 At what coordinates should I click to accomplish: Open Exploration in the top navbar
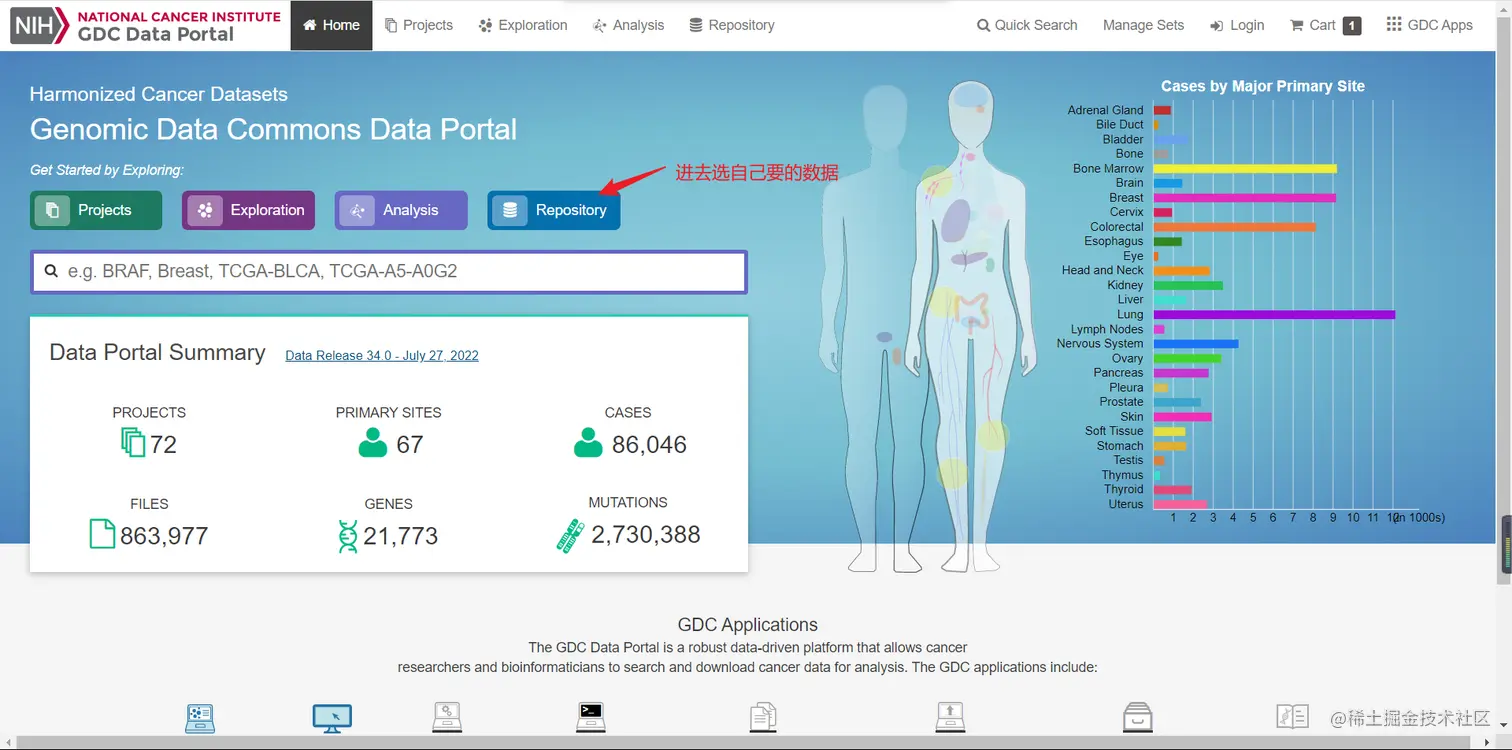click(523, 25)
